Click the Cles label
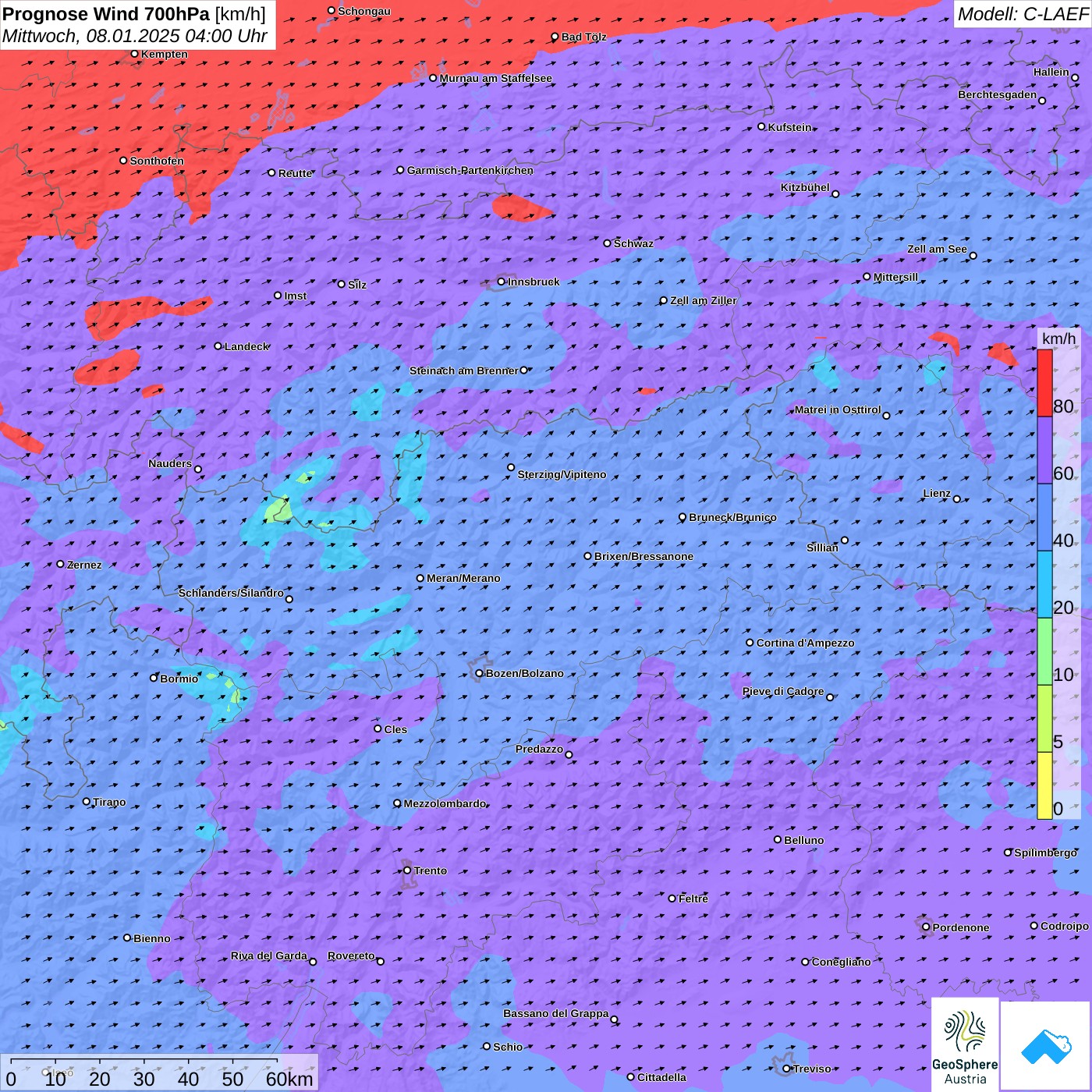This screenshot has width=1092, height=1092. click(395, 729)
